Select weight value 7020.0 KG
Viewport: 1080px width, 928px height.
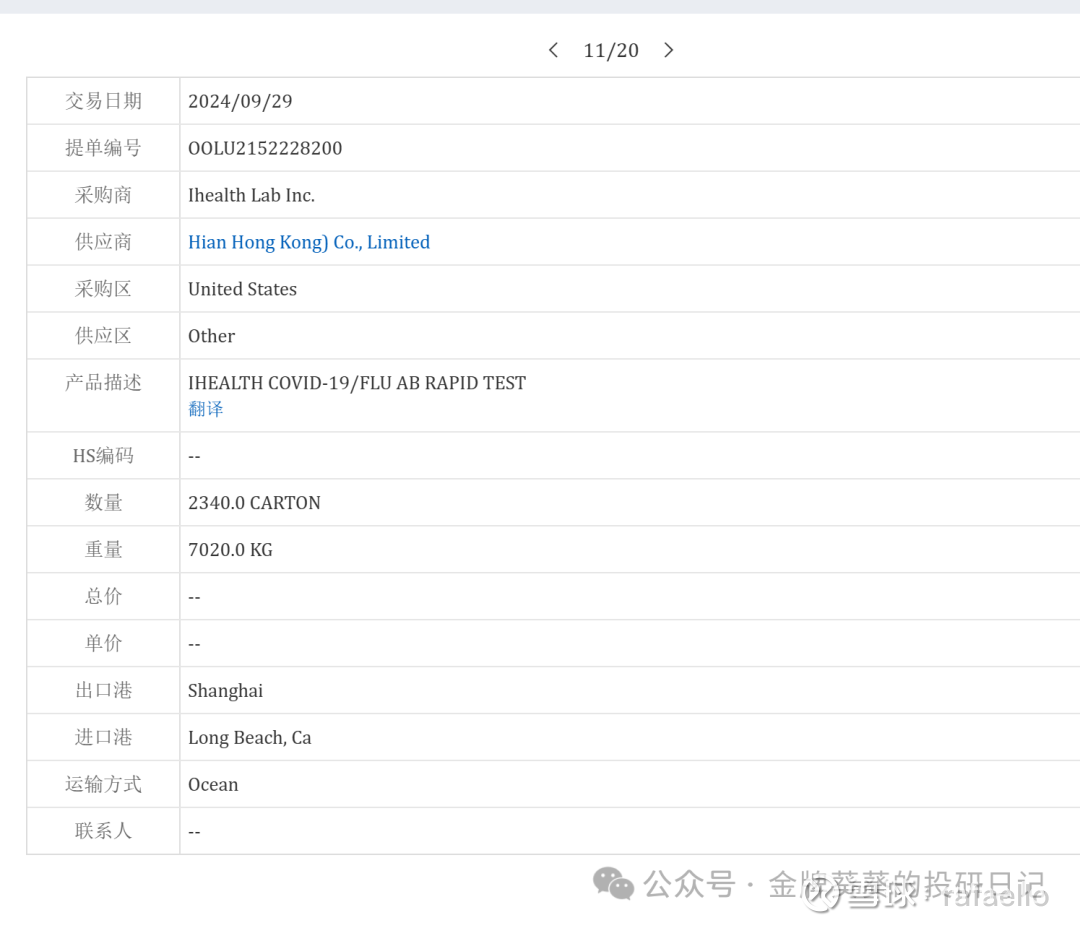(x=230, y=550)
